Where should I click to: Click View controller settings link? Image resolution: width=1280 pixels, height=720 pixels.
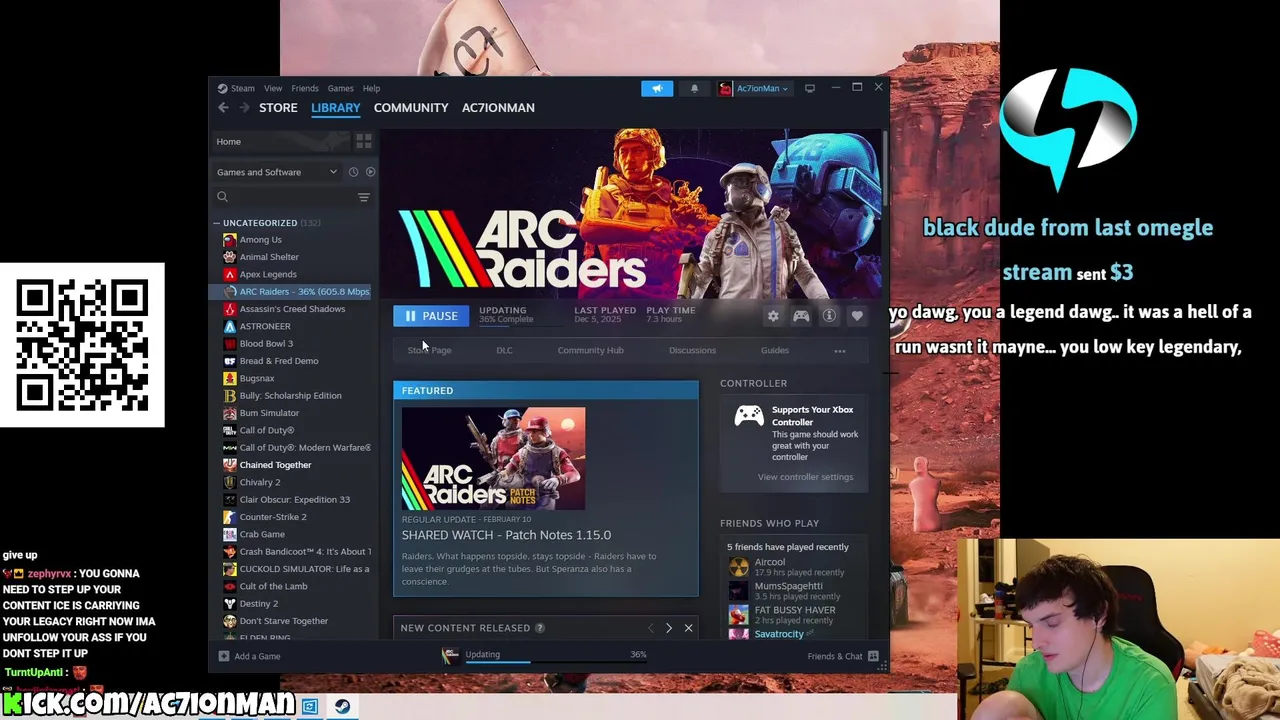[805, 477]
